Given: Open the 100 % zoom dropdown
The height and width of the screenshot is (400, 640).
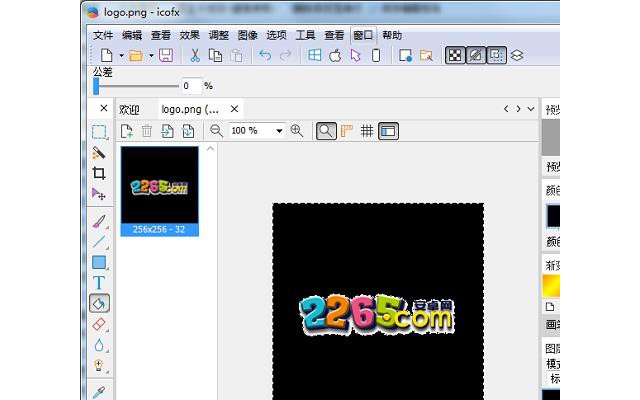Looking at the screenshot, I should tap(279, 131).
